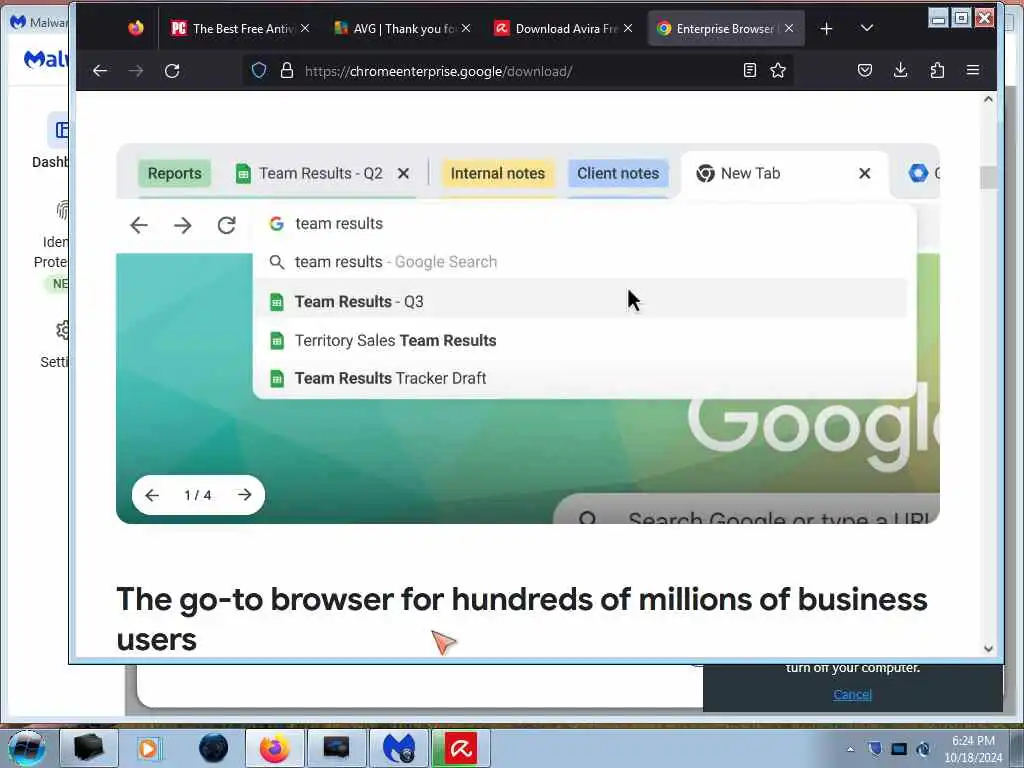Click scrollbar up arrow on the page
This screenshot has width=1024, height=768.
(x=988, y=99)
